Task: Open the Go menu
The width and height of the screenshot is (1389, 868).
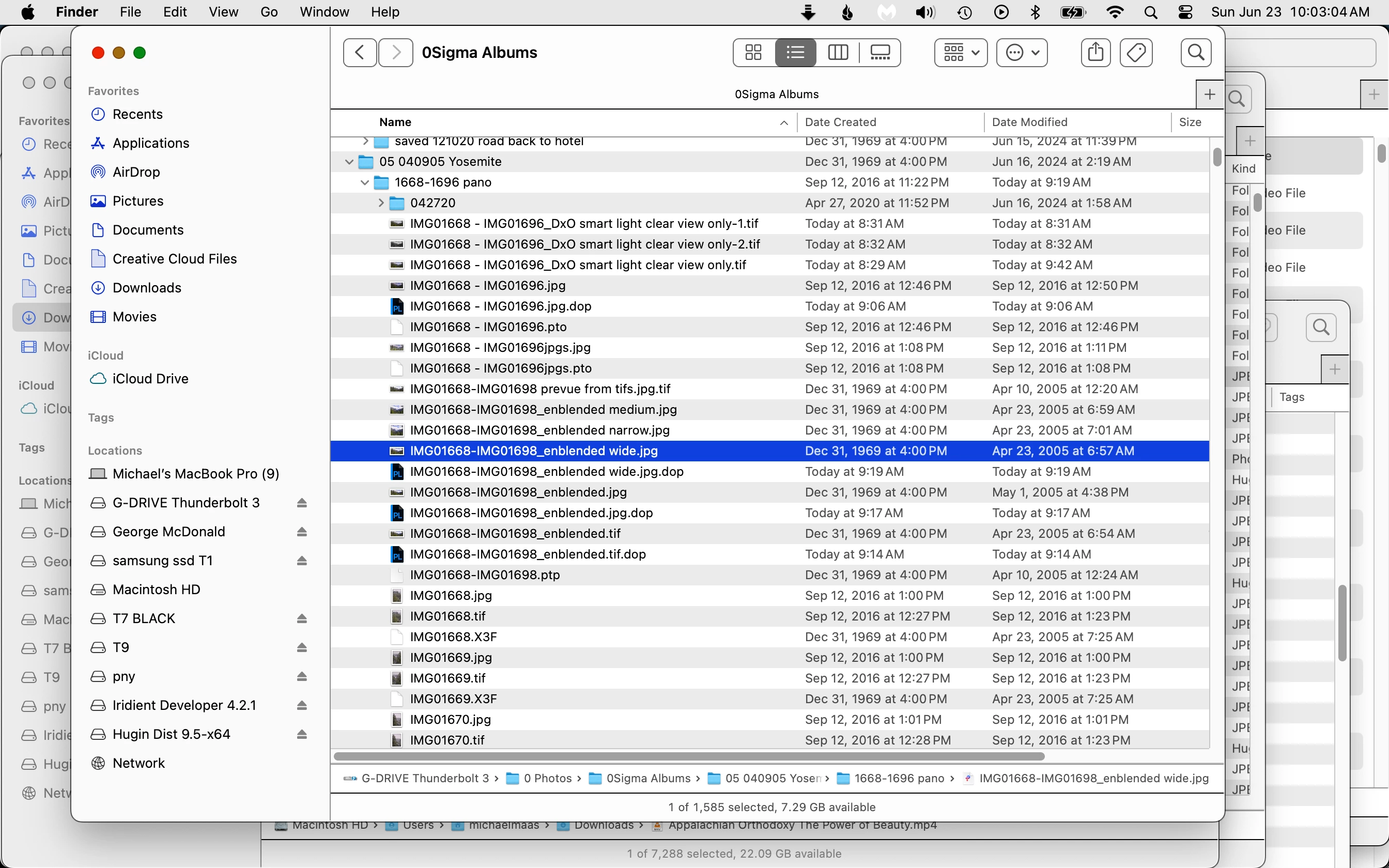Action: tap(269, 12)
